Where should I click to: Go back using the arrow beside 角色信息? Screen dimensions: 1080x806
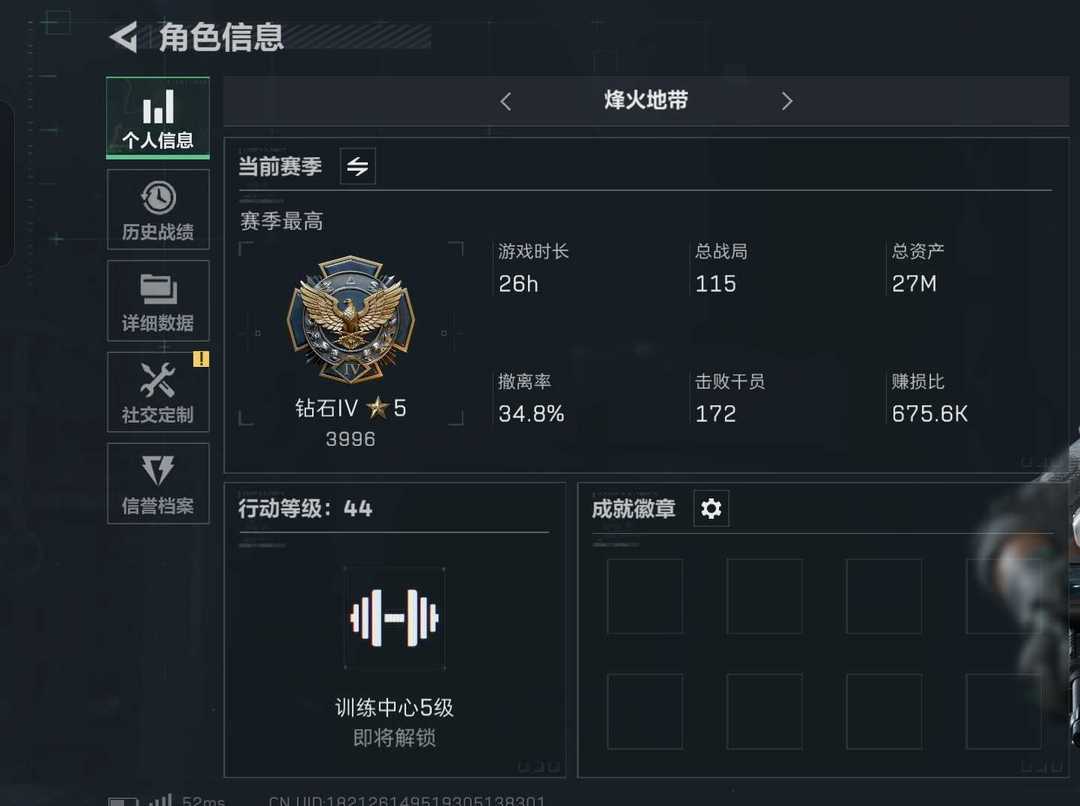[x=124, y=37]
